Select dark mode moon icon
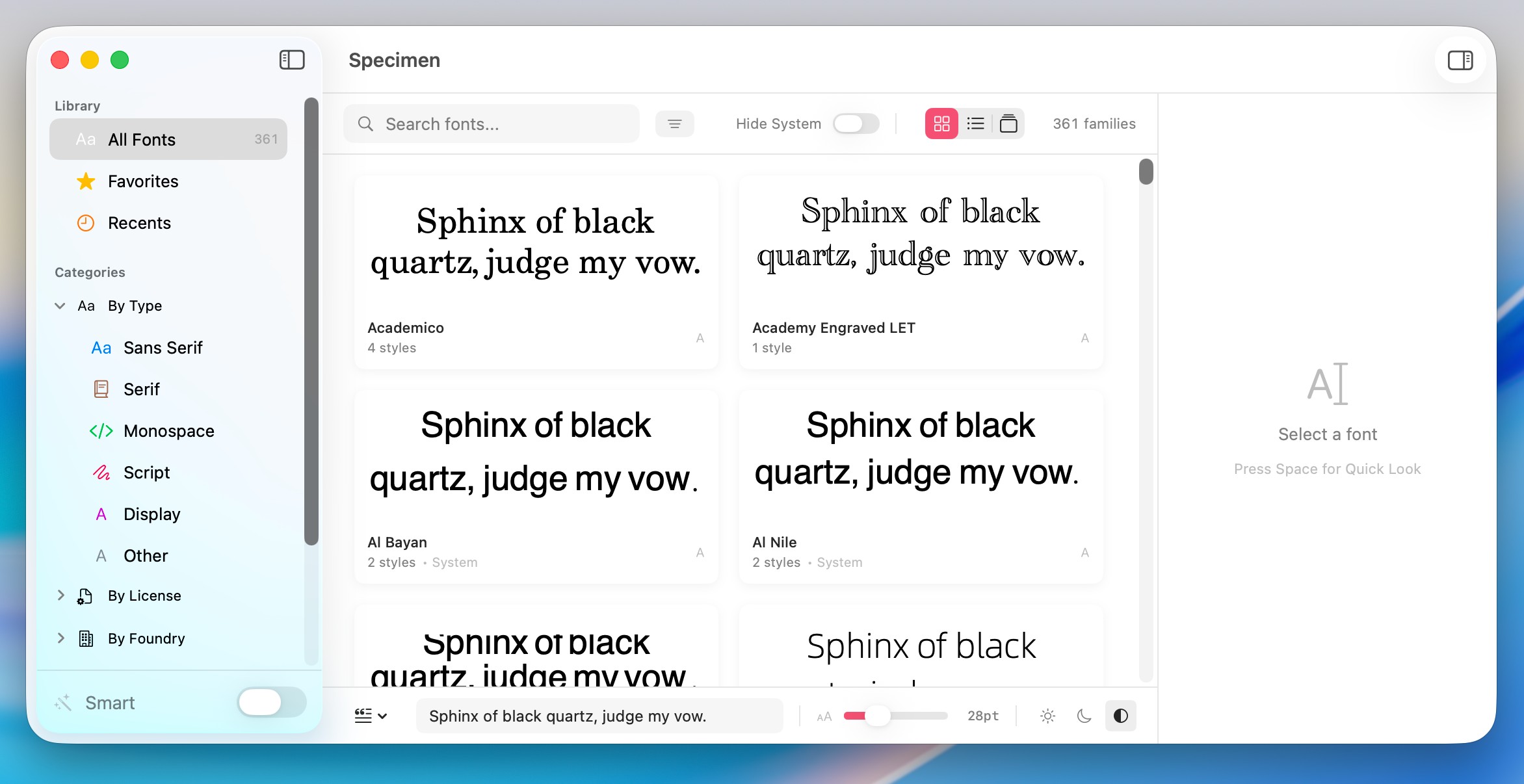The image size is (1524, 784). pos(1084,716)
